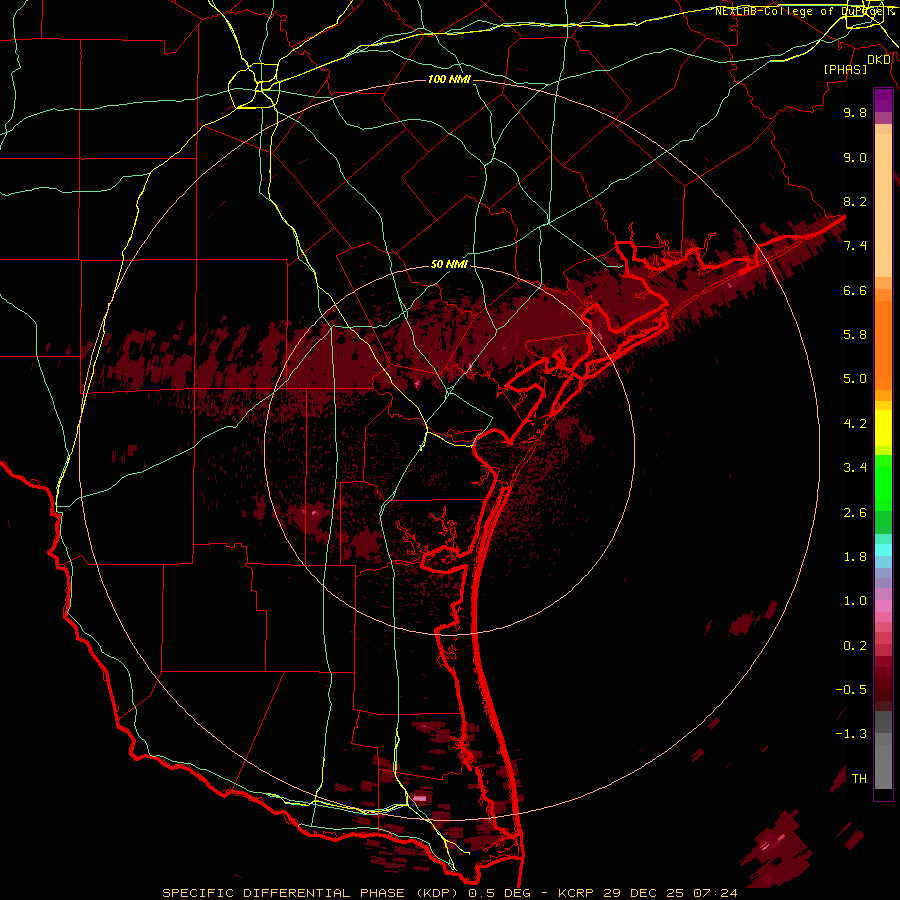Screen dimensions: 900x900
Task: Select the 2.6 scale label
Action: click(855, 513)
